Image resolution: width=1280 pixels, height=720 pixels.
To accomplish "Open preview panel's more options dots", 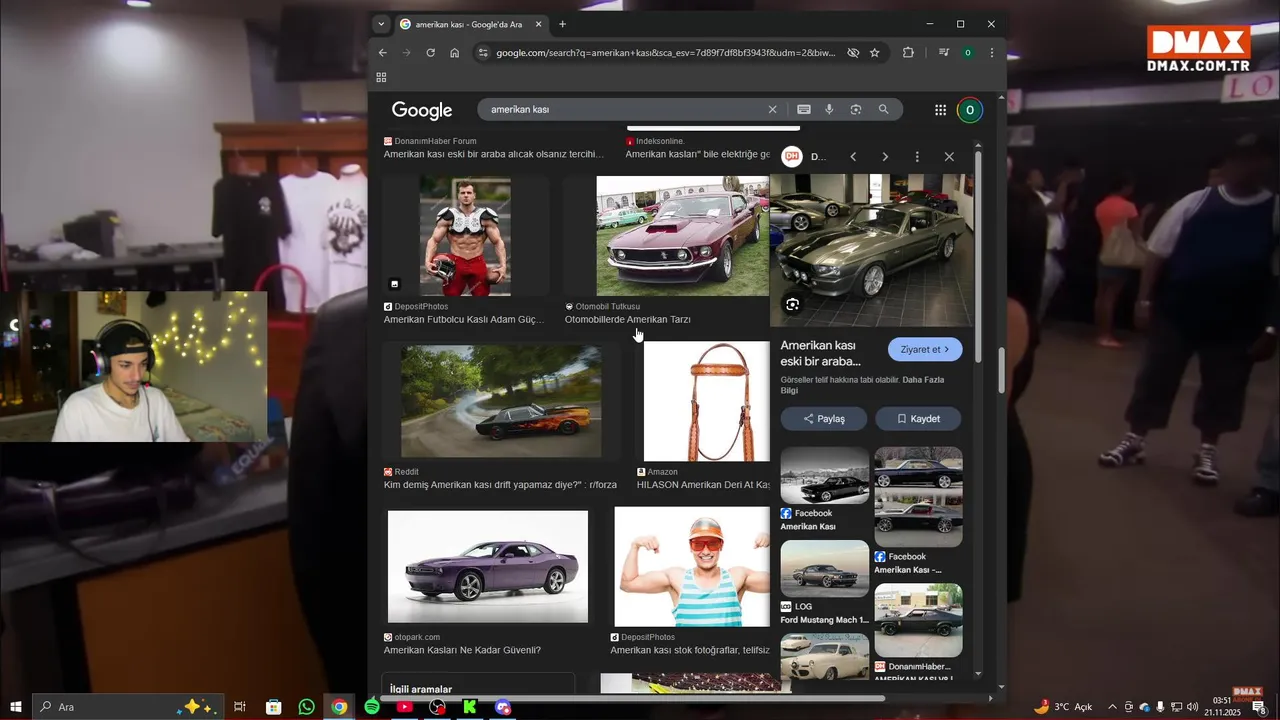I will [917, 157].
